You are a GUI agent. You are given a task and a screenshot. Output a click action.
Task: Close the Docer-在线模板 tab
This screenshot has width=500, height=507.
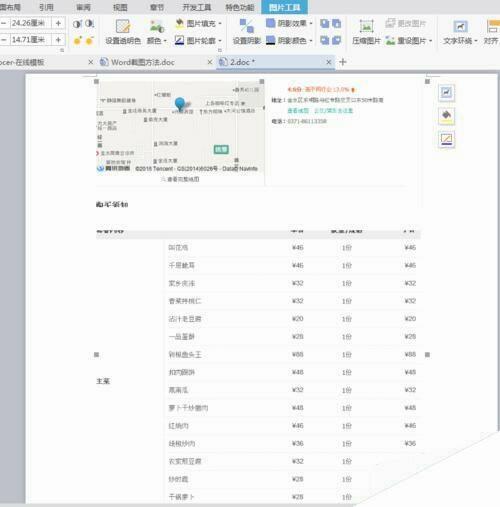pos(91,62)
